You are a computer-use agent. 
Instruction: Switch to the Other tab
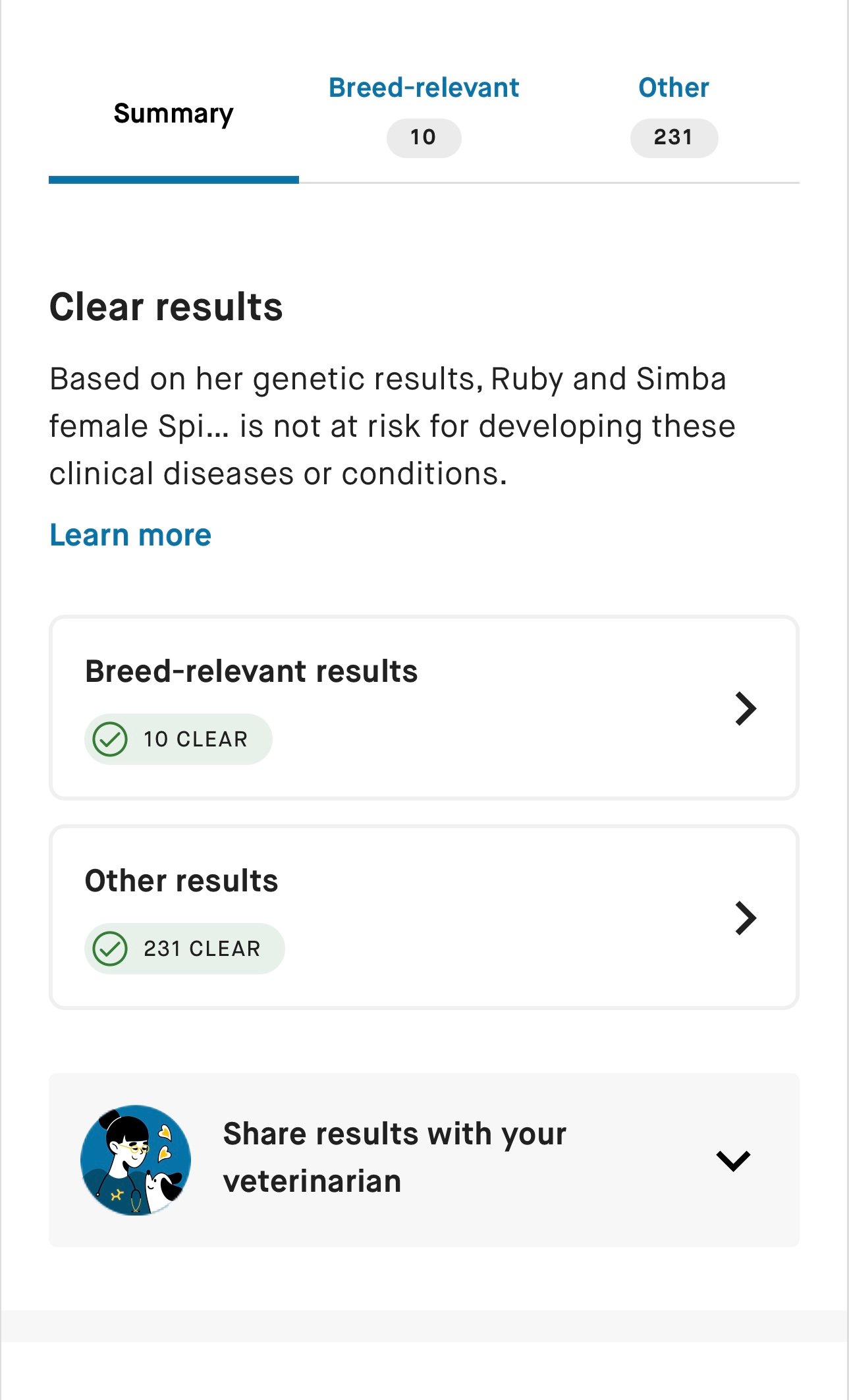pyautogui.click(x=673, y=88)
